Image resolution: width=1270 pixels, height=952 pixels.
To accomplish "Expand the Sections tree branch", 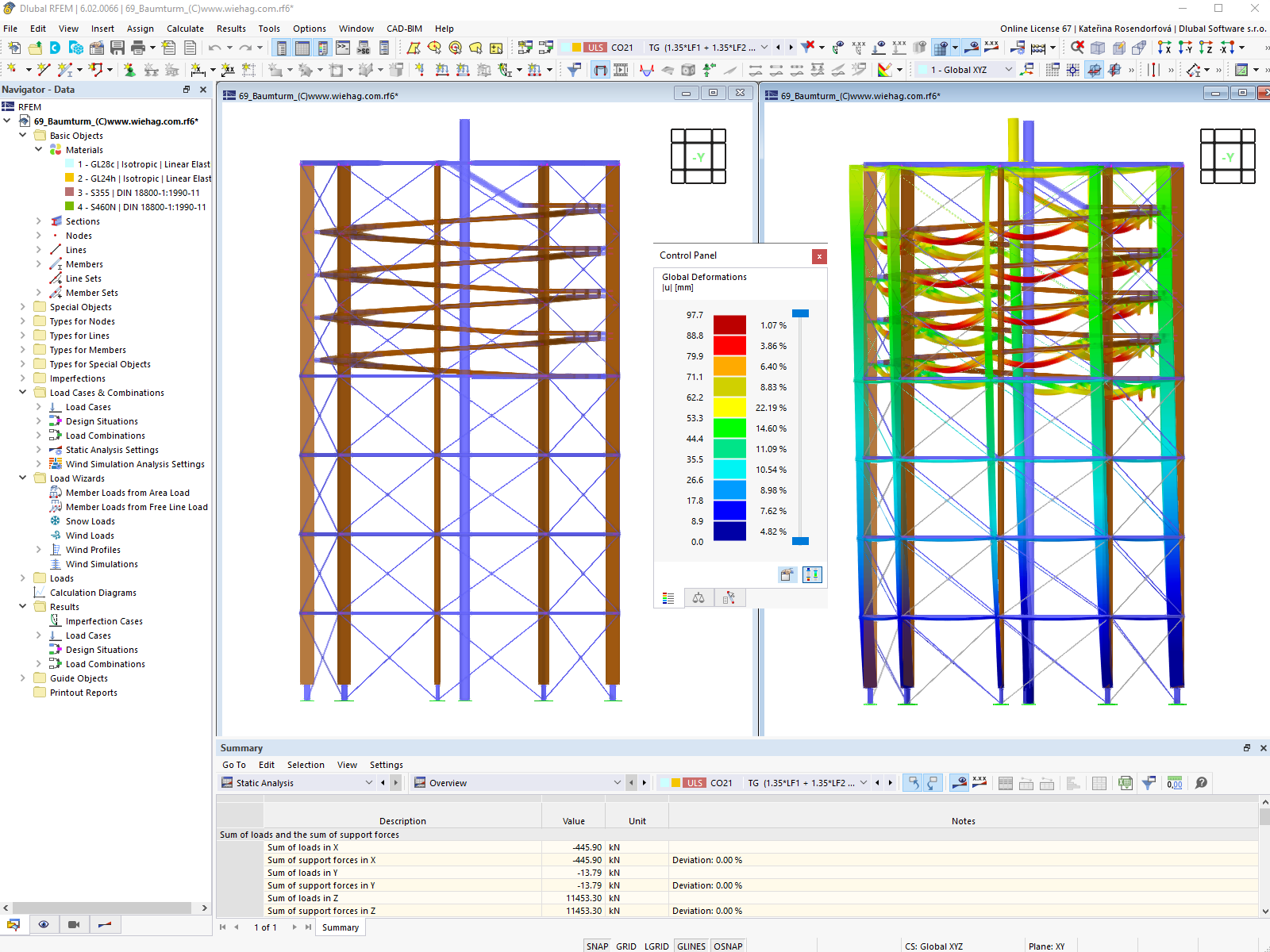I will coord(38,221).
